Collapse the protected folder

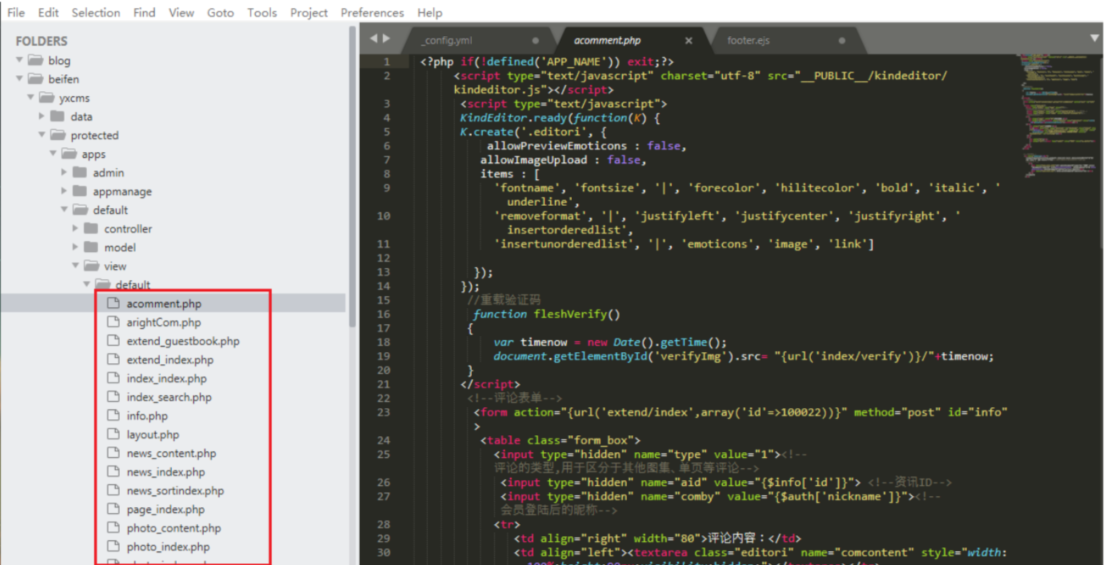(x=42, y=135)
